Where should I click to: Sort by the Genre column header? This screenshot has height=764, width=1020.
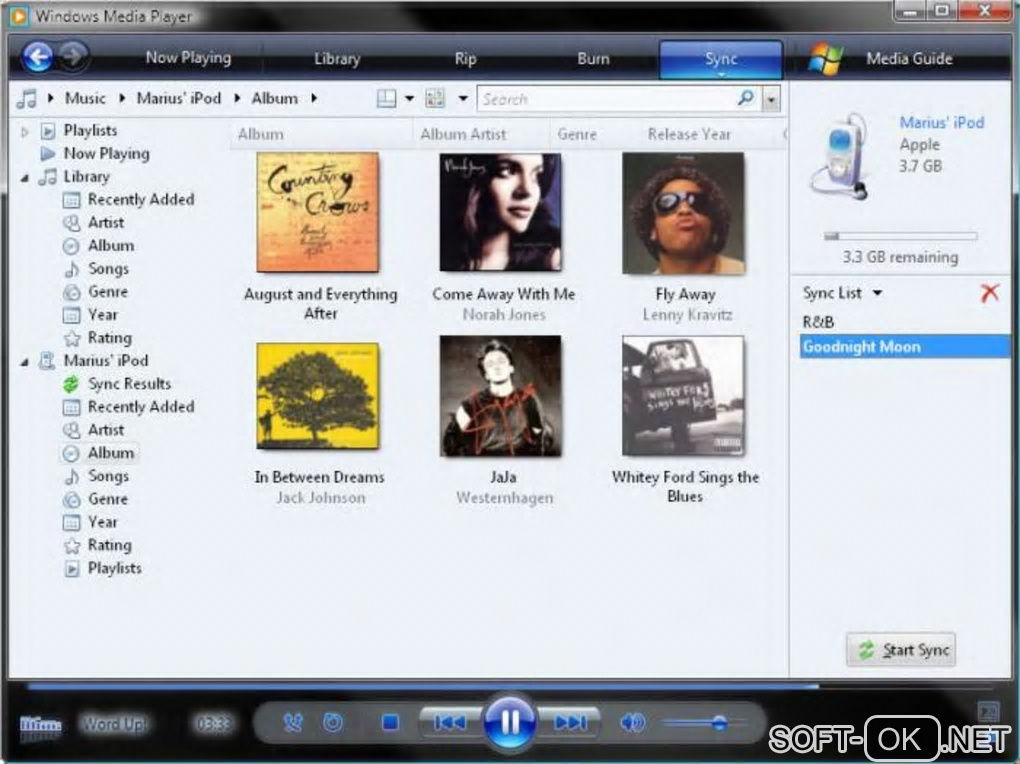[577, 135]
